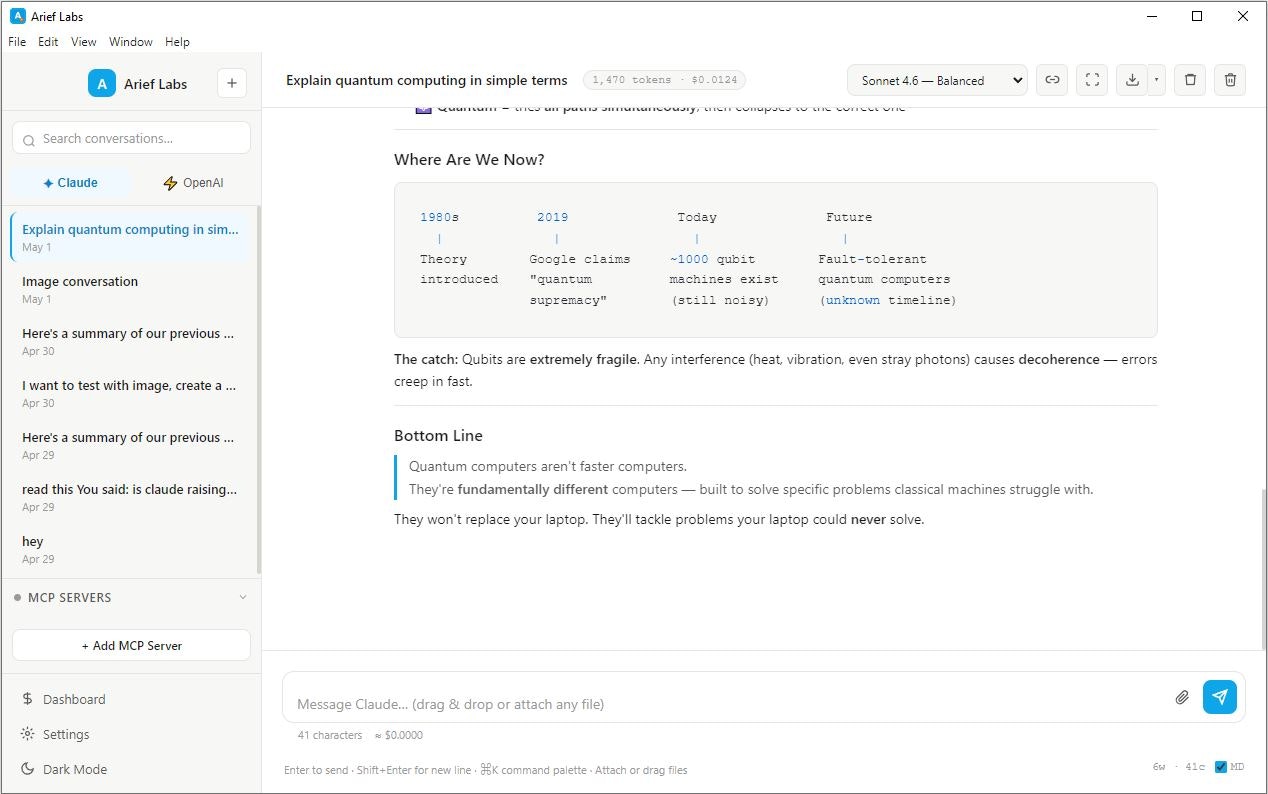This screenshot has height=794, width=1268.
Task: Click the download export icon
Action: point(1132,80)
